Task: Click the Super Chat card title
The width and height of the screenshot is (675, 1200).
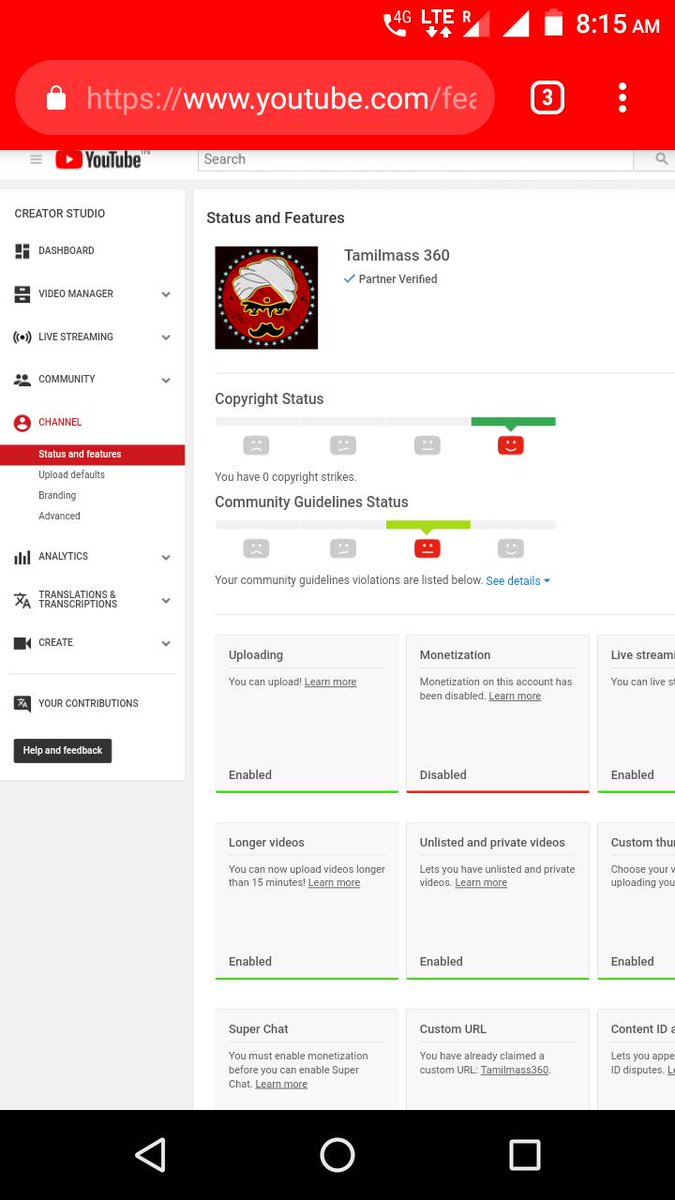Action: 258,1029
